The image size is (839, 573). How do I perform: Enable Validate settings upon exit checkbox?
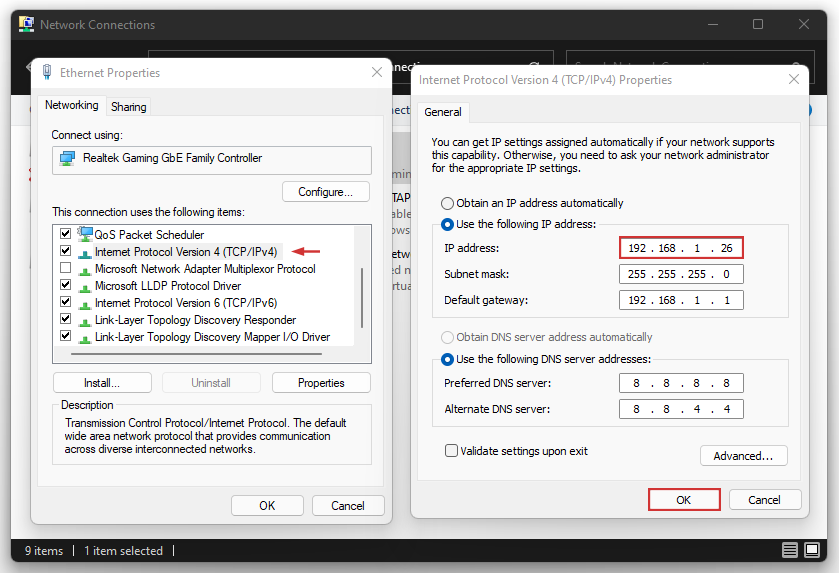click(451, 450)
